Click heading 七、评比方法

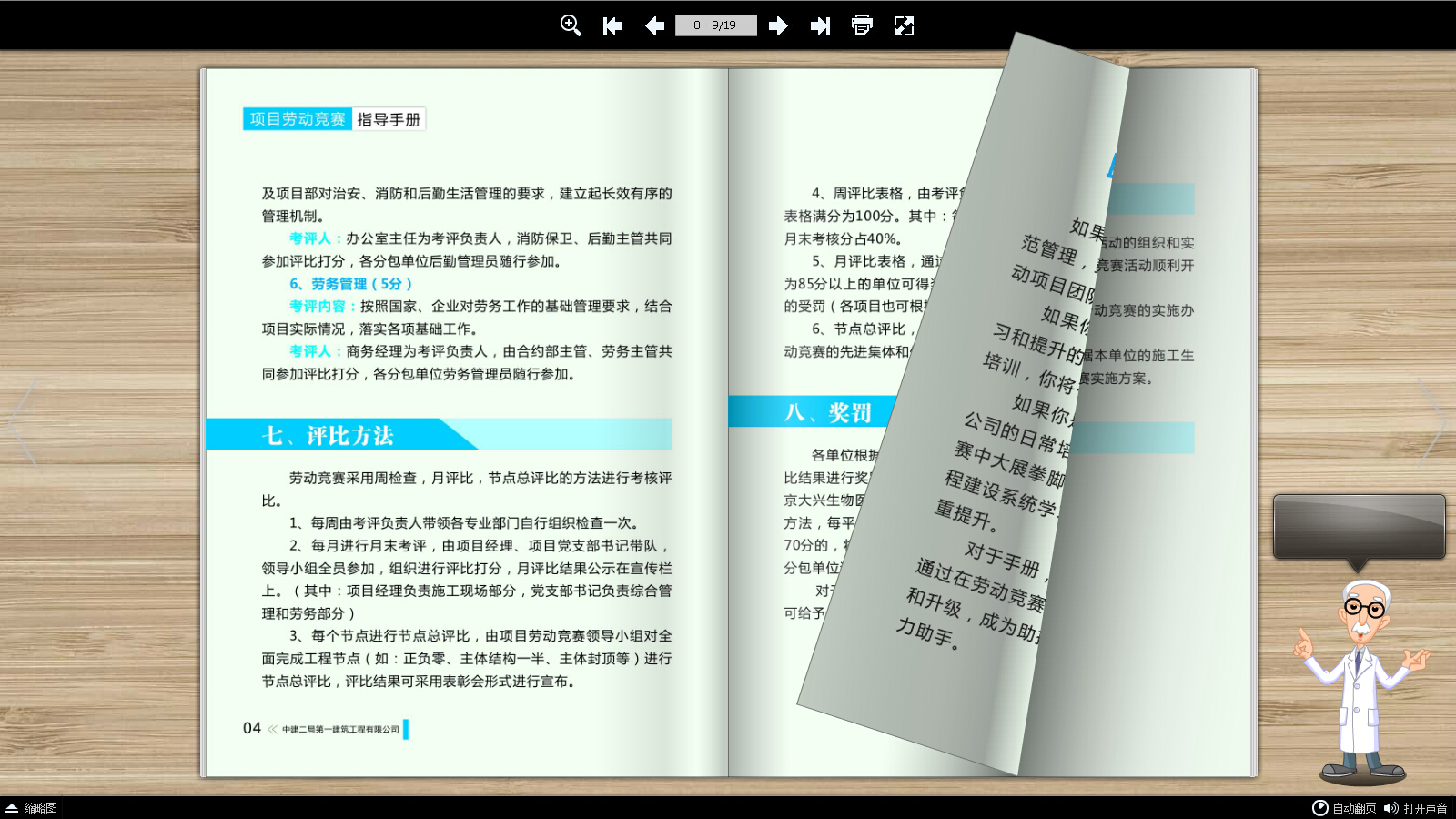328,436
